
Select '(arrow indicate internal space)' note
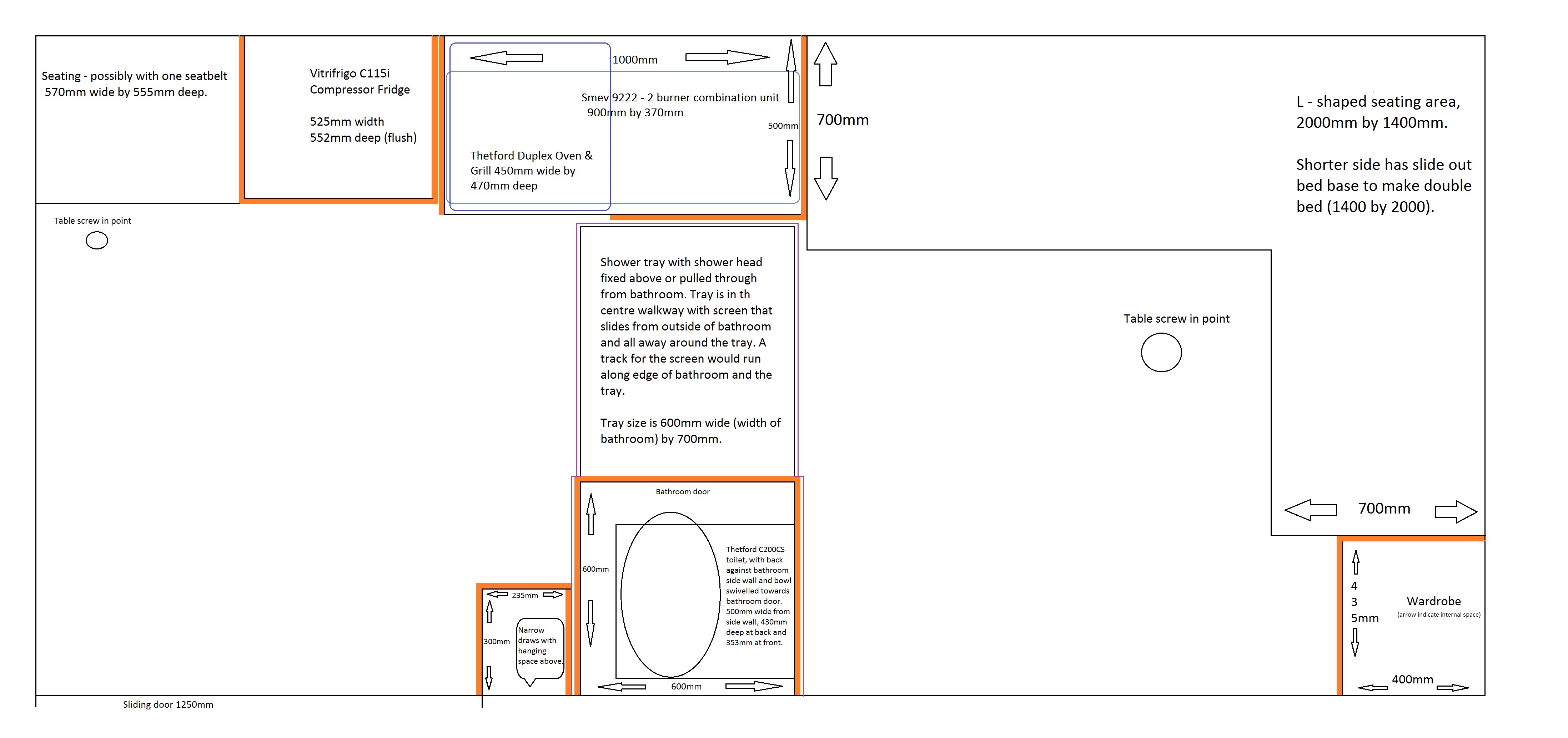(x=1439, y=615)
